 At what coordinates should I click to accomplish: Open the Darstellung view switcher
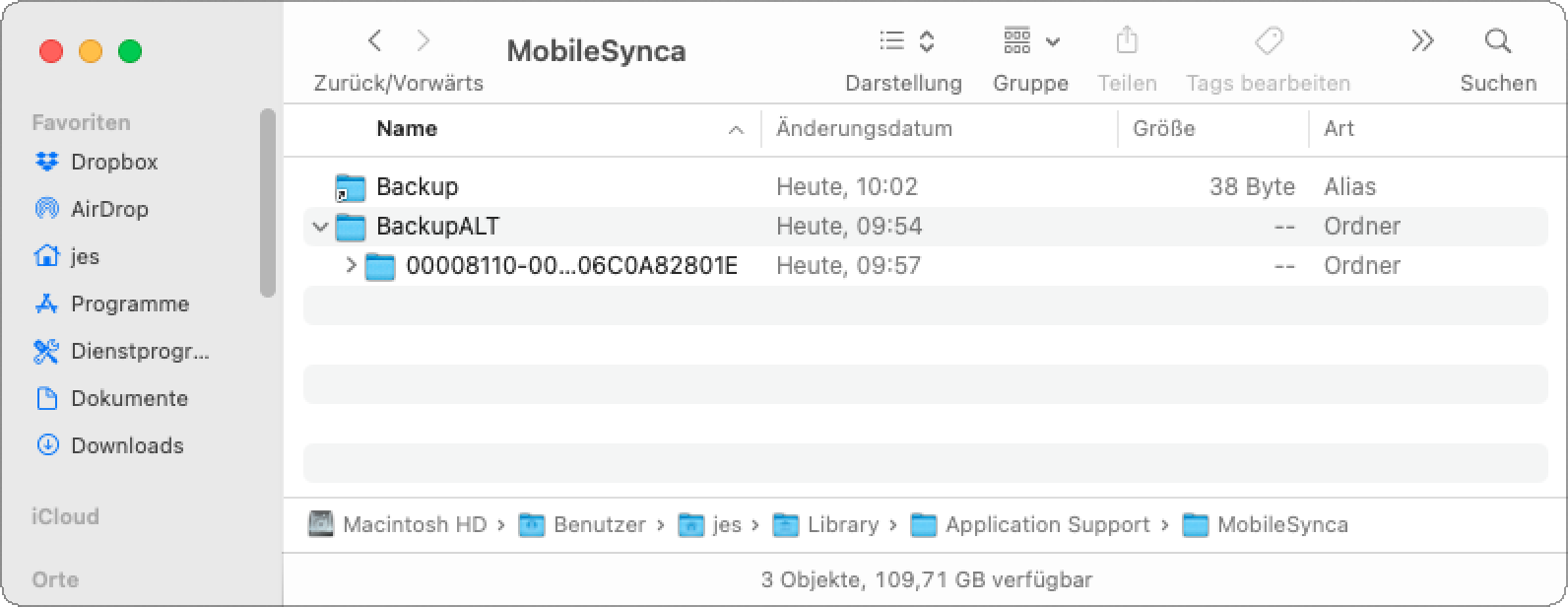click(x=905, y=40)
